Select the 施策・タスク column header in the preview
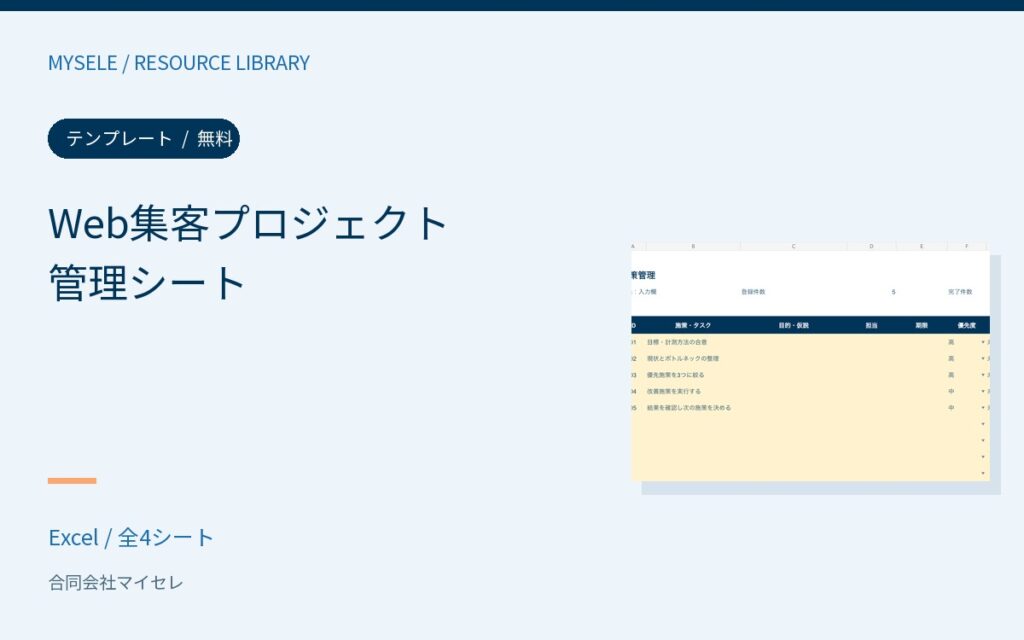The width and height of the screenshot is (1024, 640). click(x=693, y=325)
